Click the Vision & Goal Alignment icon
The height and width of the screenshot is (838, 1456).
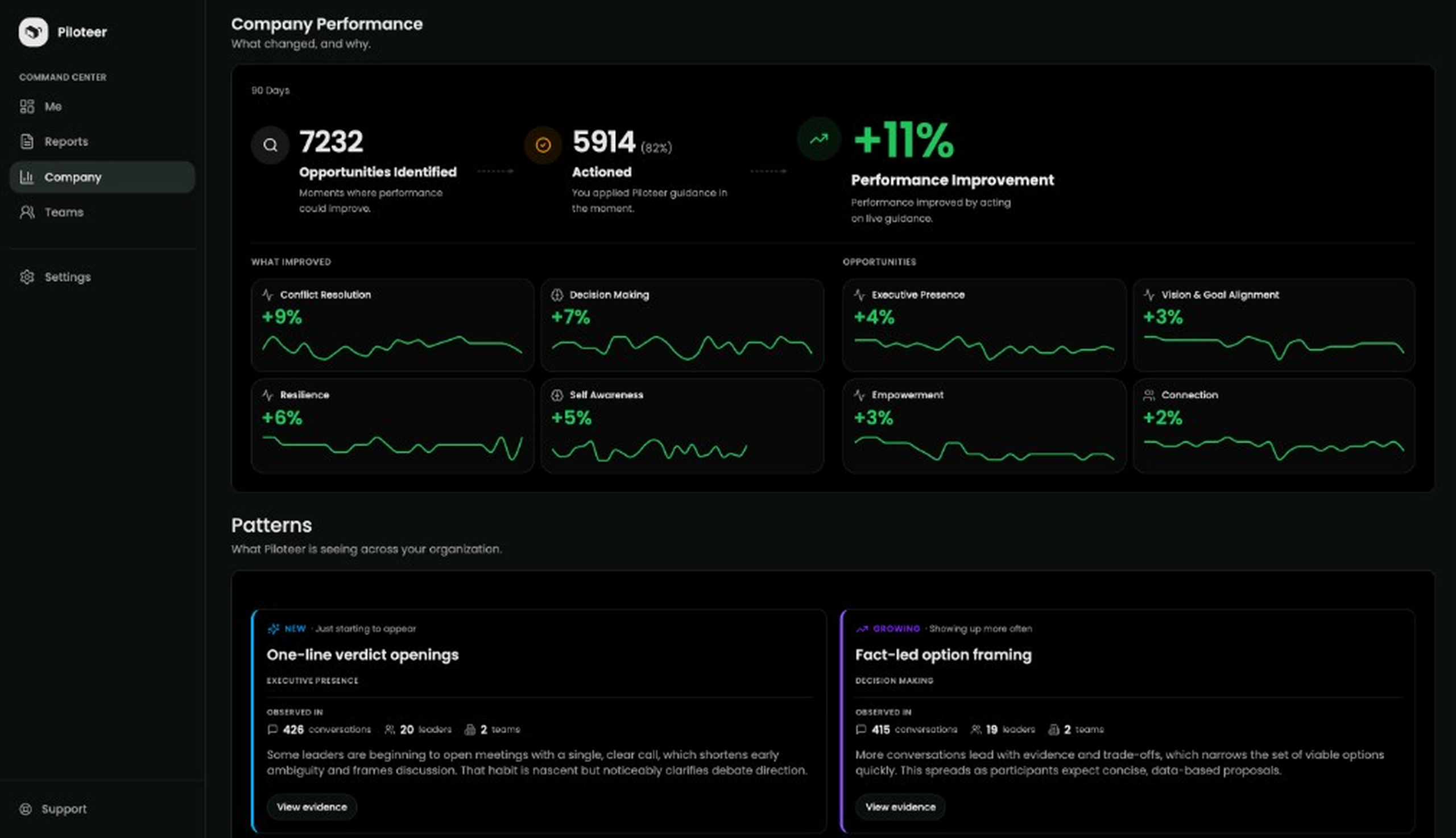1149,295
